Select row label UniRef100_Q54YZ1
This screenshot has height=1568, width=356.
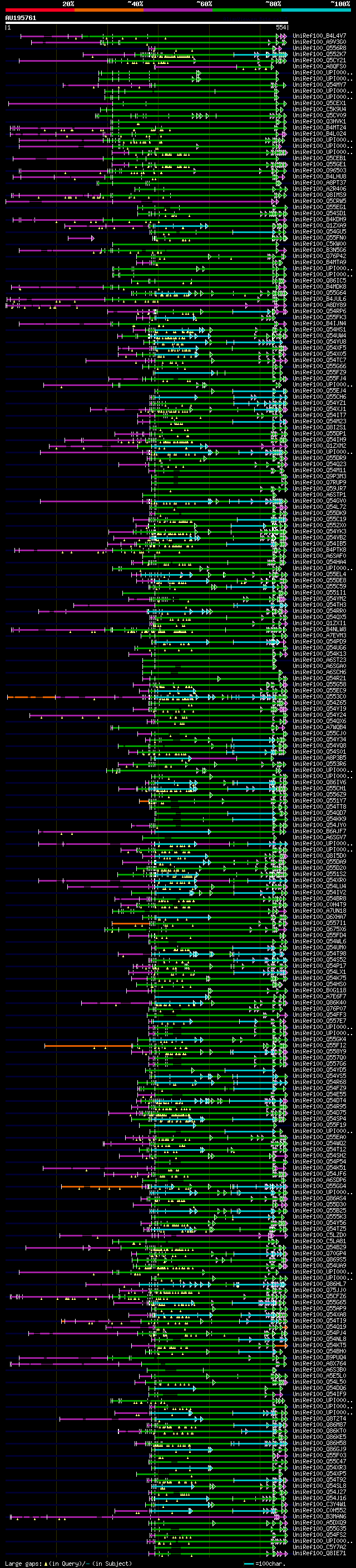pyautogui.click(x=319, y=403)
